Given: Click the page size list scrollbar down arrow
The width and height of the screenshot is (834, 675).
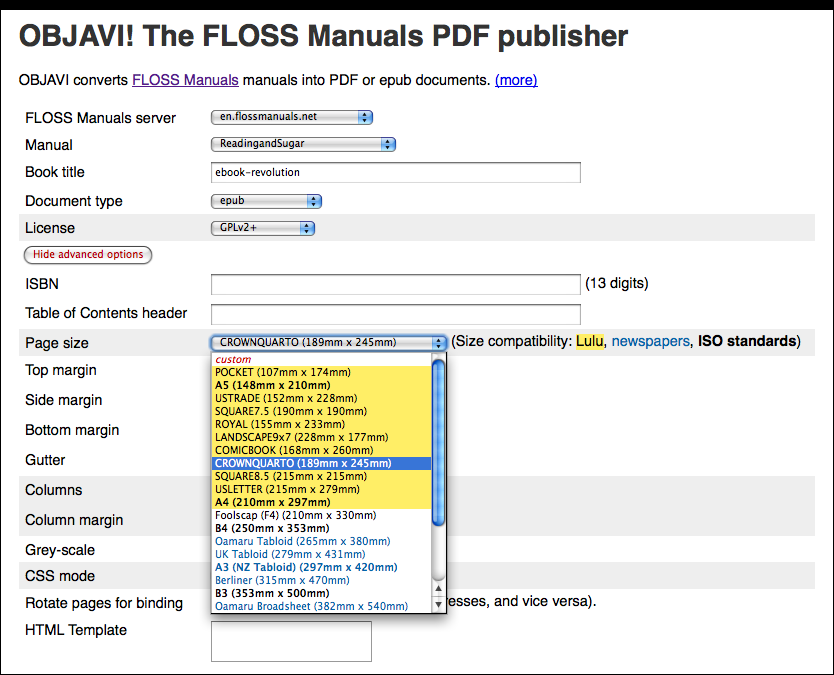Looking at the screenshot, I should (x=437, y=605).
